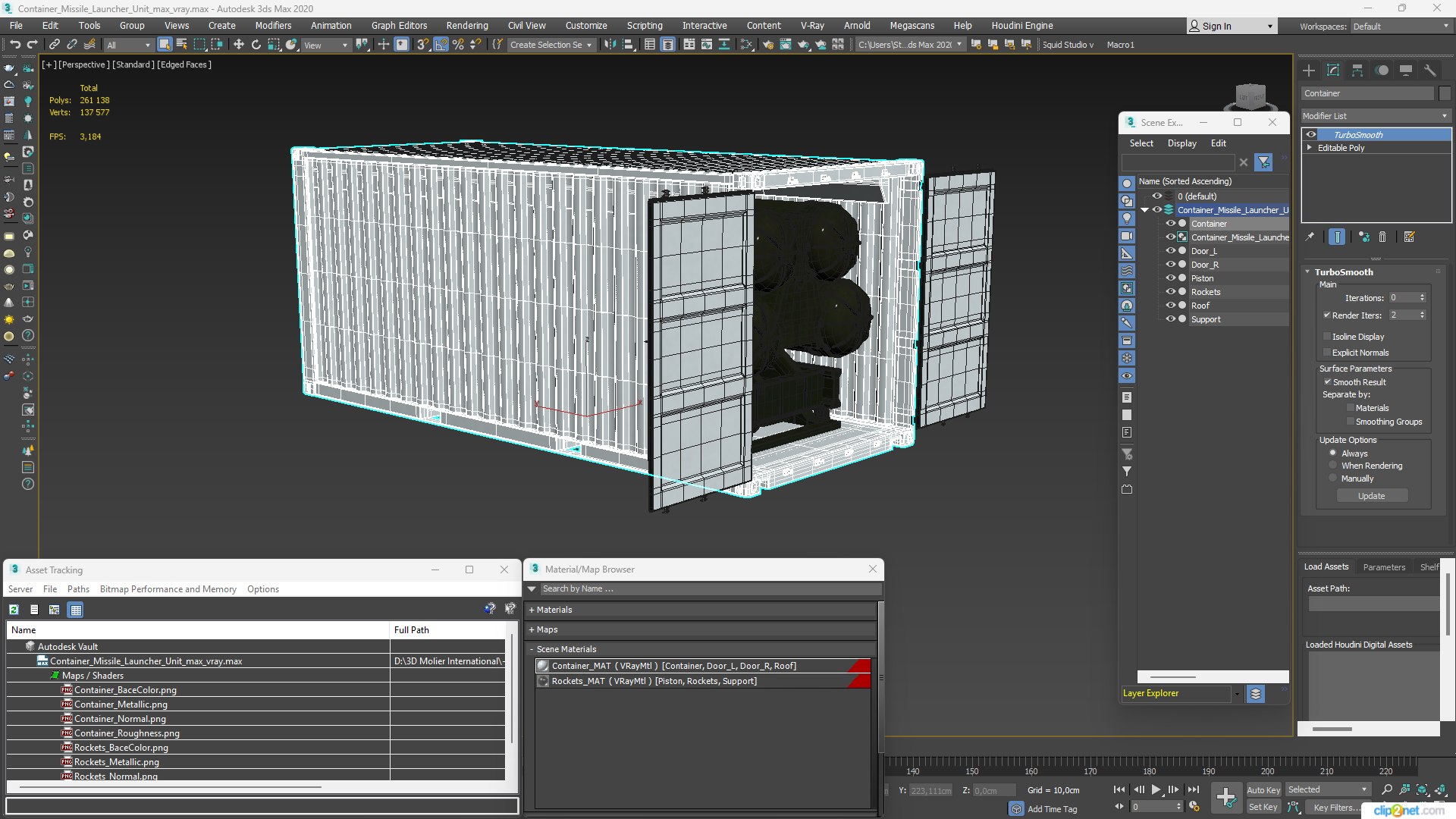Collapse the Container_Missile_Launcher layer in Scene Explorer
Image resolution: width=1456 pixels, height=819 pixels.
click(x=1144, y=210)
